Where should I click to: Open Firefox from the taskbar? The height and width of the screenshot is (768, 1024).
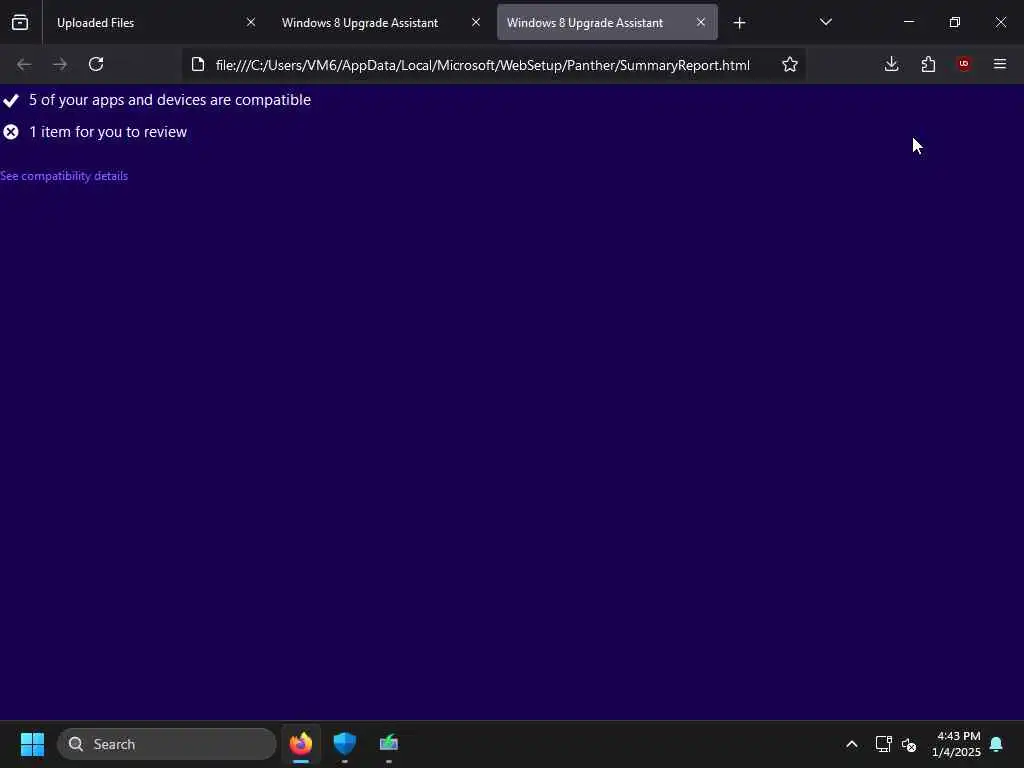pos(301,744)
